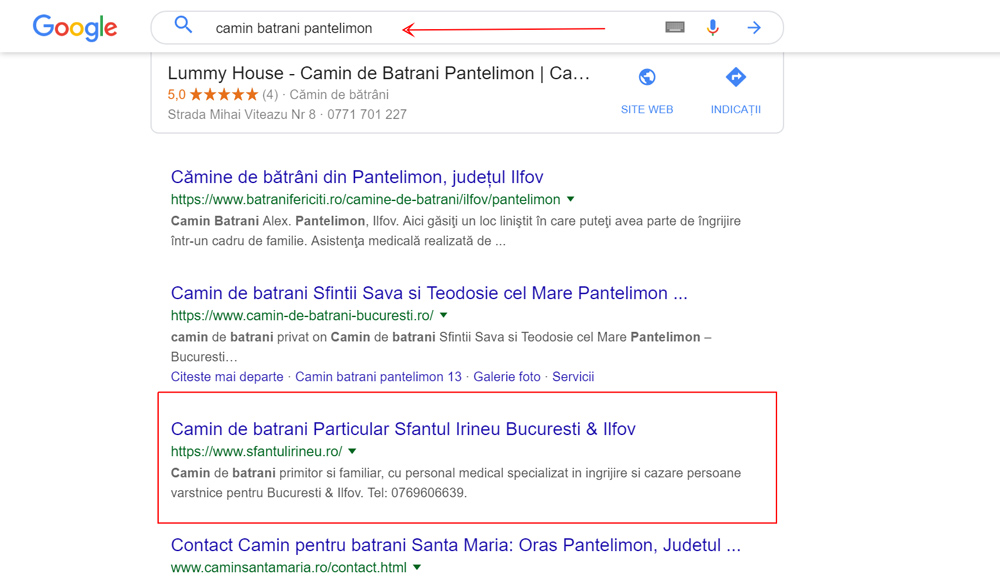Click the camin-de-batrani-bucuresti.ro green URL
The height and width of the screenshot is (579, 1000).
click(x=302, y=316)
